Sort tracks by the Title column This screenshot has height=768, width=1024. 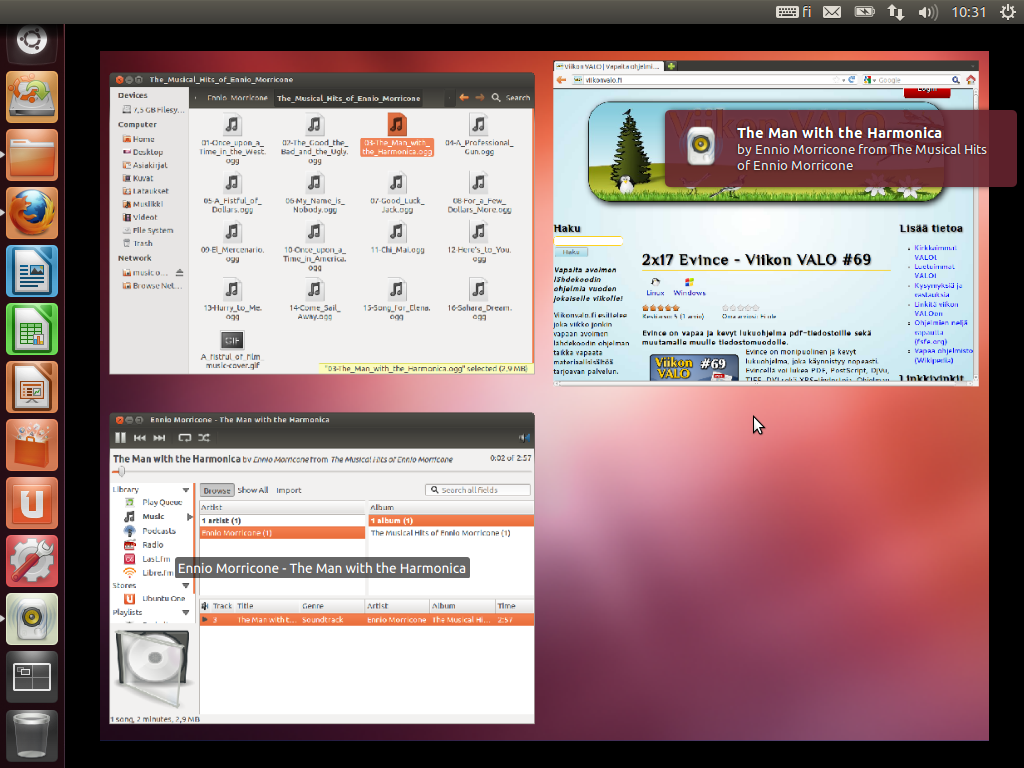(266, 606)
